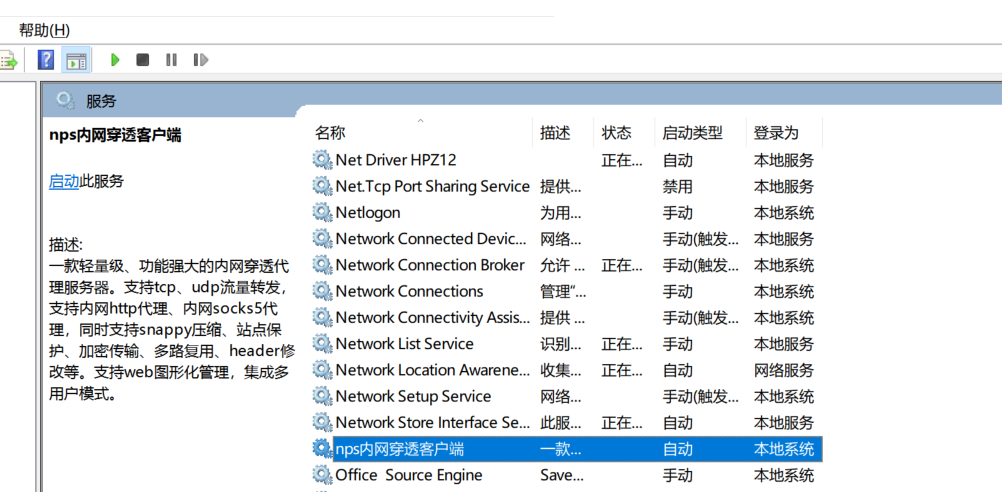The height and width of the screenshot is (492, 1002).
Task: Sort by the 登录为 column header
Action: (x=776, y=133)
